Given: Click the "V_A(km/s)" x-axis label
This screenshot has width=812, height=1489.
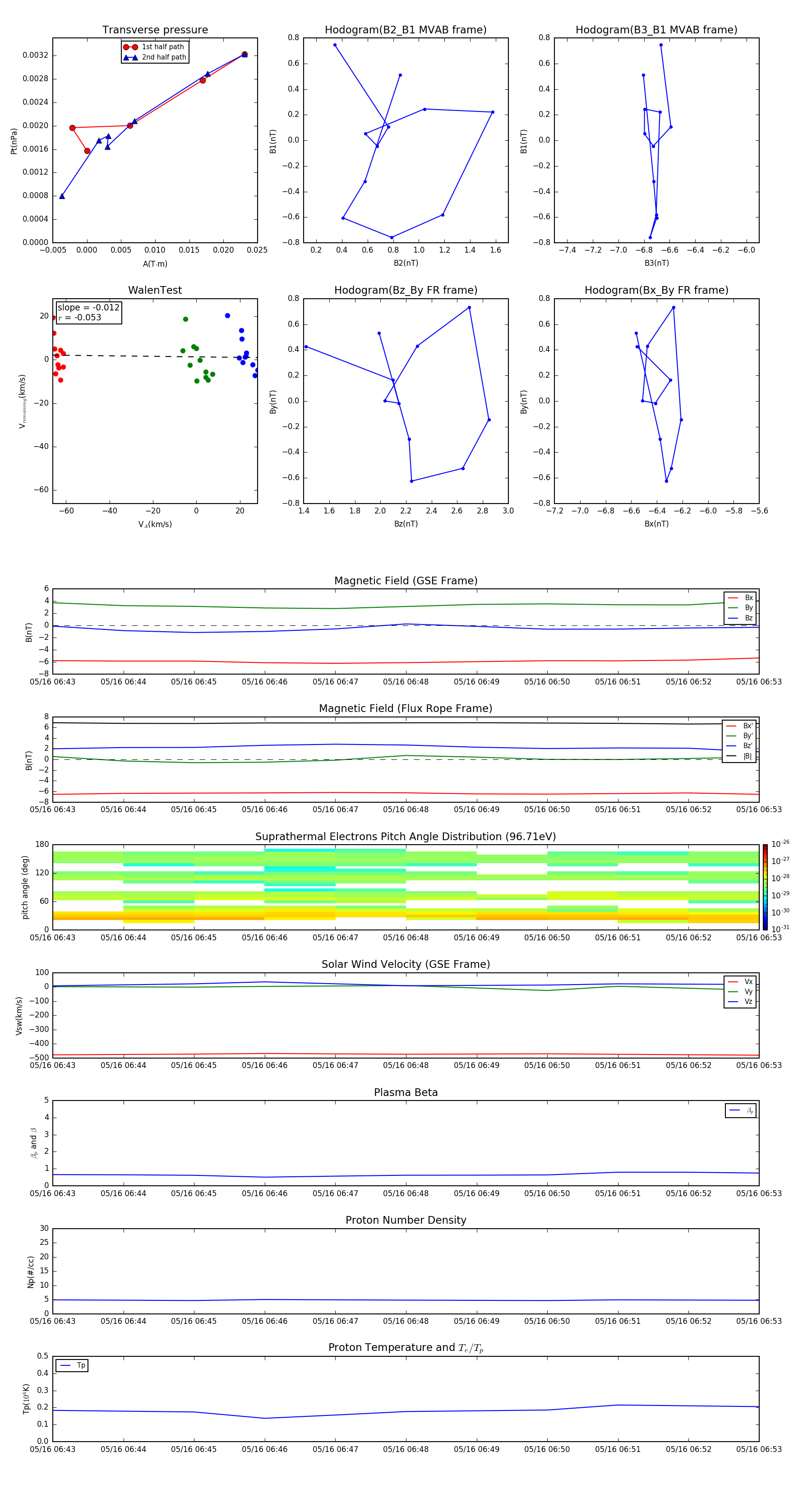Looking at the screenshot, I should pos(155,524).
